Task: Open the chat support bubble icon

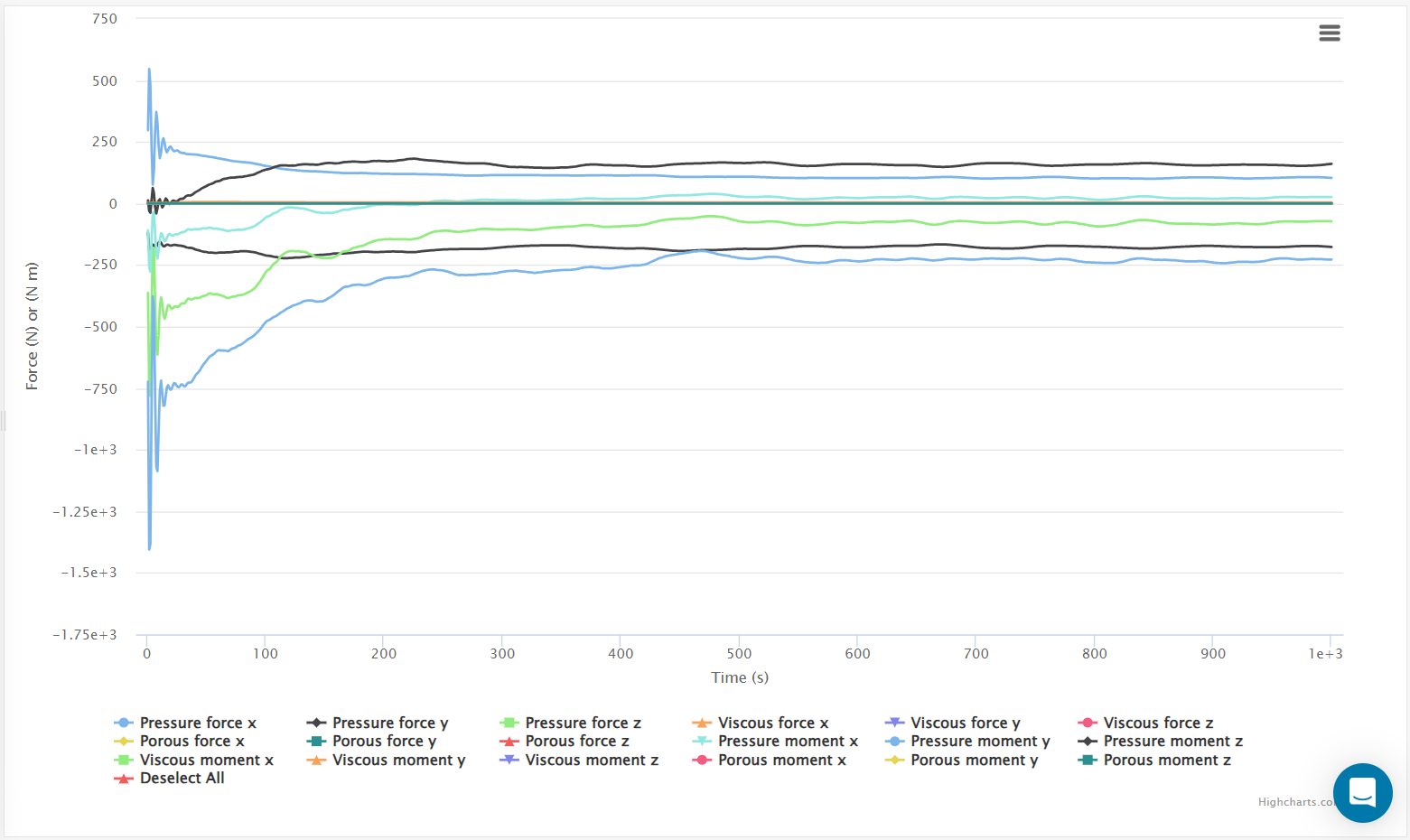Action: [1362, 792]
